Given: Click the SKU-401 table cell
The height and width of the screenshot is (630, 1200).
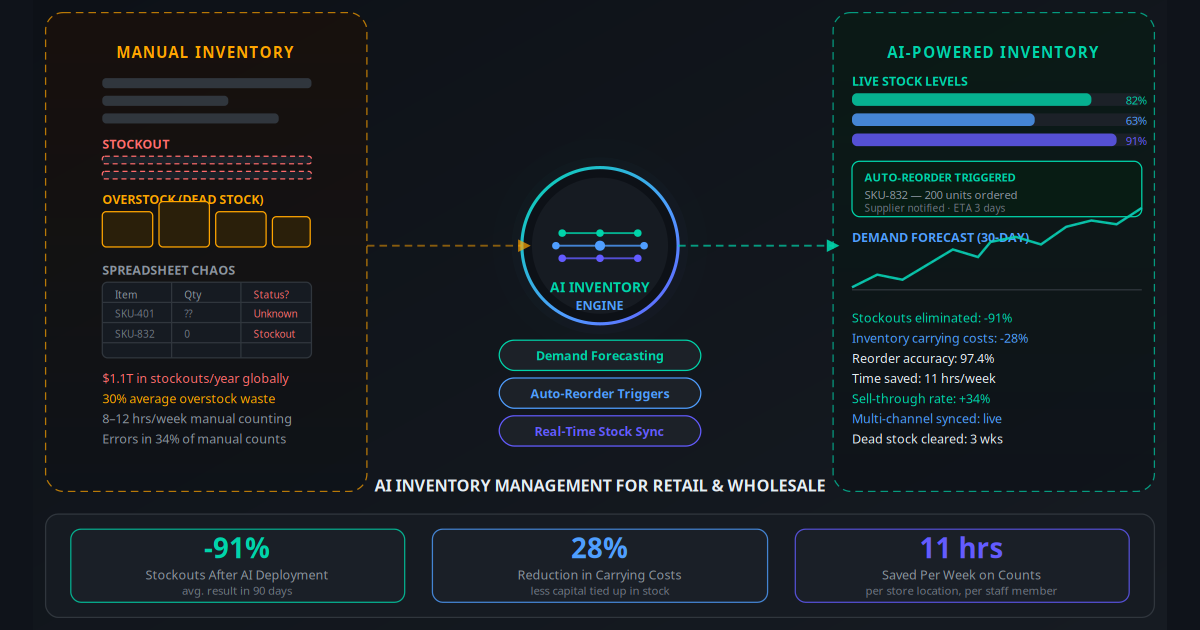Looking at the screenshot, I should coord(135,314).
